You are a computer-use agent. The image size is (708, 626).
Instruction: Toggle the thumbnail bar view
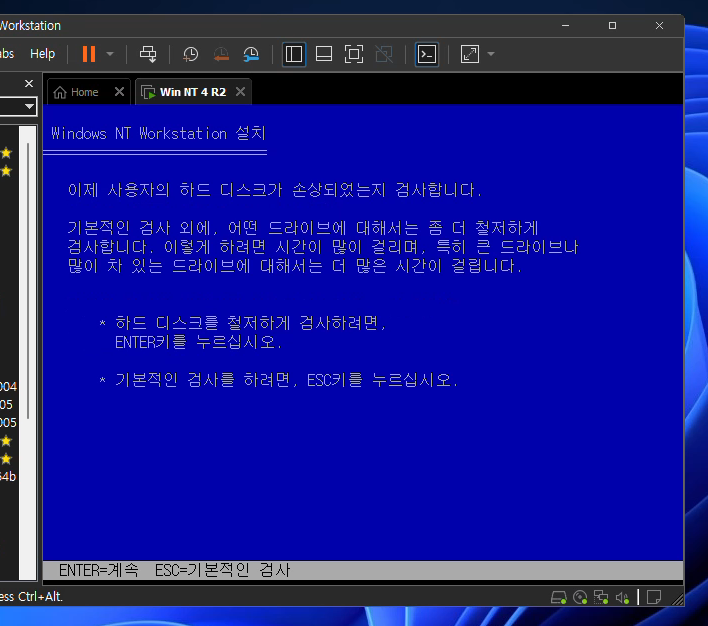click(324, 54)
